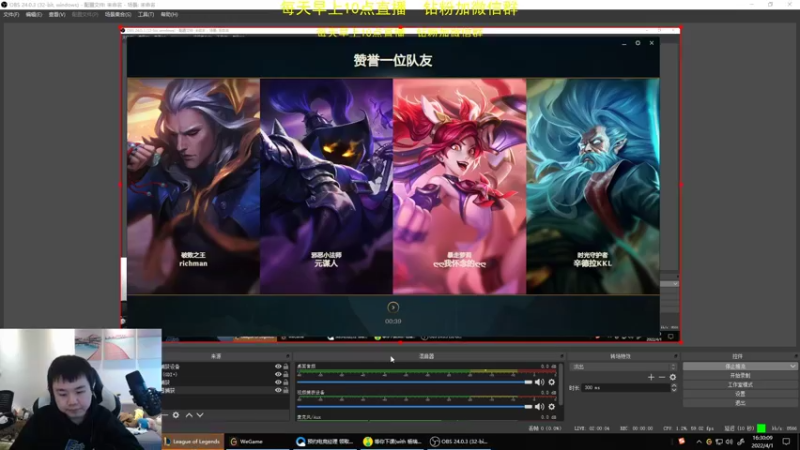Undock the 来源 sources panel via header icon
The width and height of the screenshot is (800, 450).
click(x=288, y=356)
